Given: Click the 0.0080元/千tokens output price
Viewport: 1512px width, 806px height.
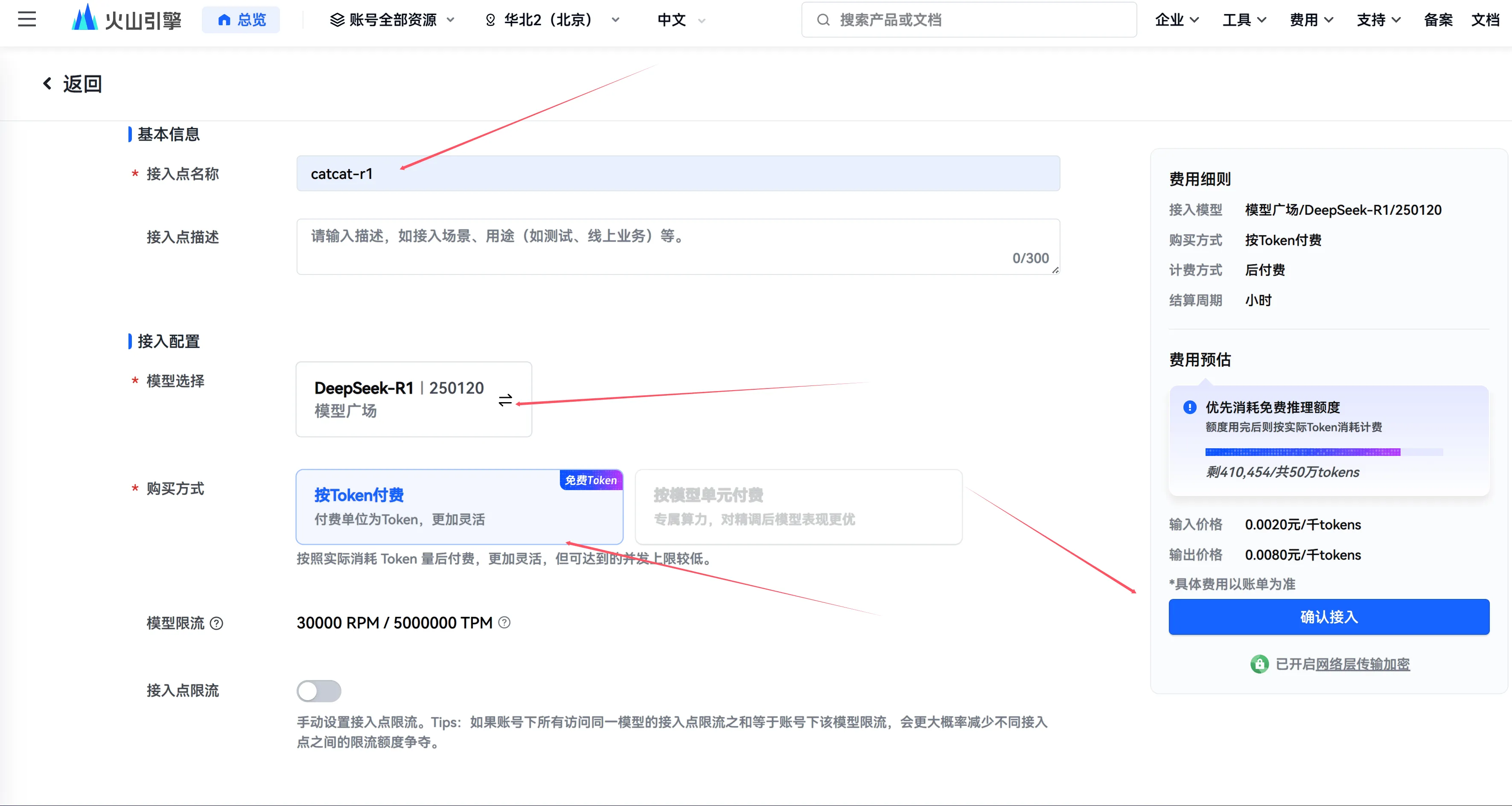Looking at the screenshot, I should tap(1303, 555).
